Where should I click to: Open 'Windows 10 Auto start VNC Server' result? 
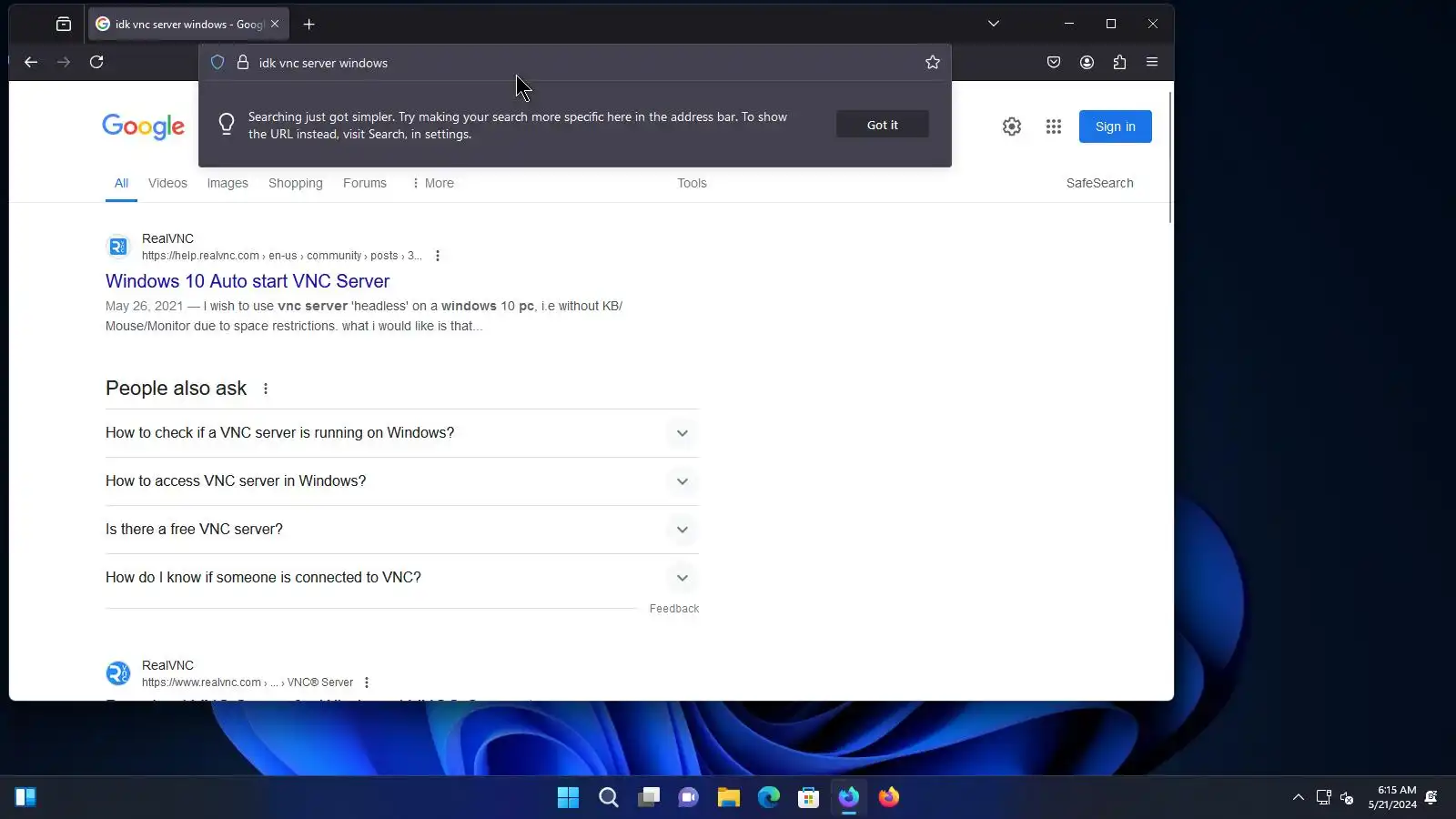[248, 281]
